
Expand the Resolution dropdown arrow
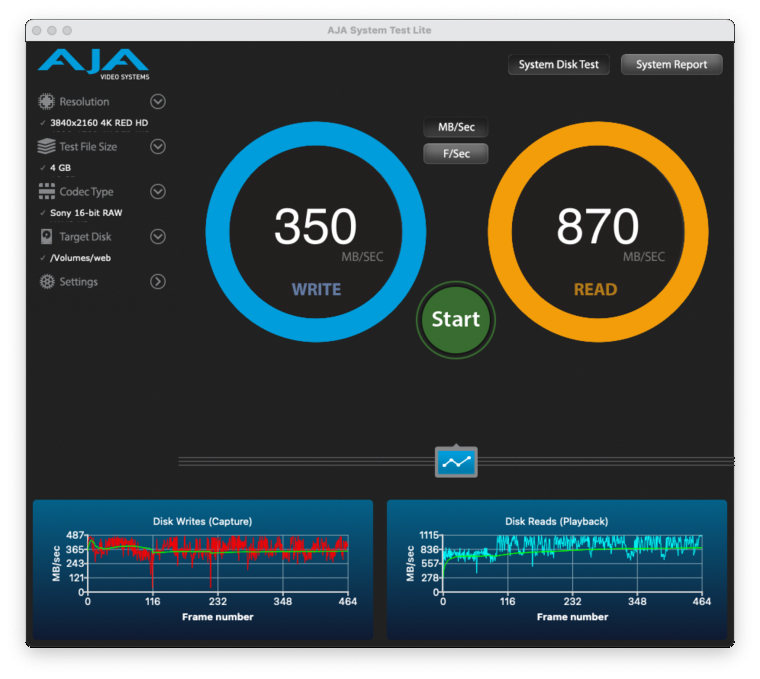point(158,102)
